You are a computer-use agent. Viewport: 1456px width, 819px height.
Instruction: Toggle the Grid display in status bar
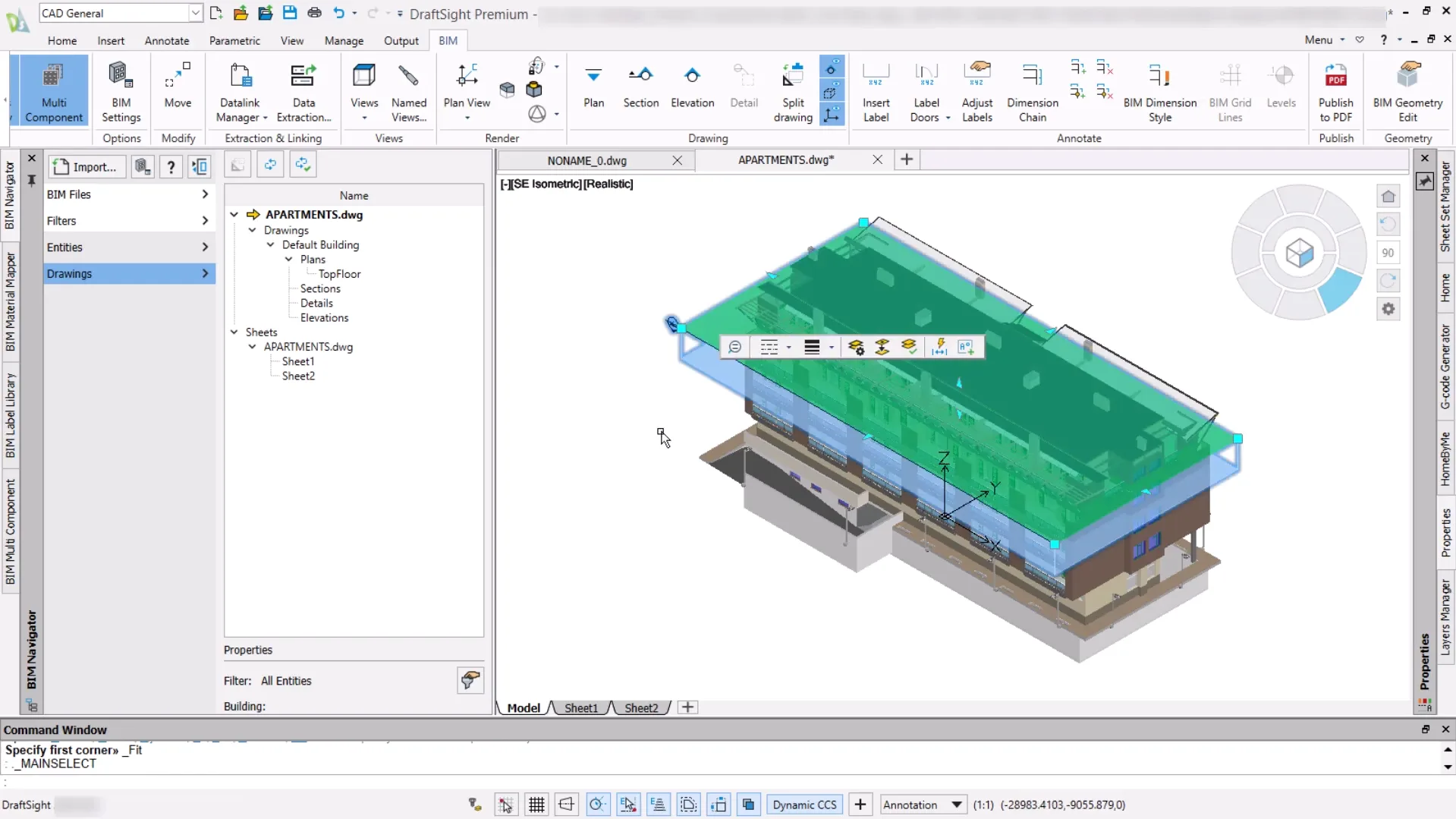click(x=536, y=805)
